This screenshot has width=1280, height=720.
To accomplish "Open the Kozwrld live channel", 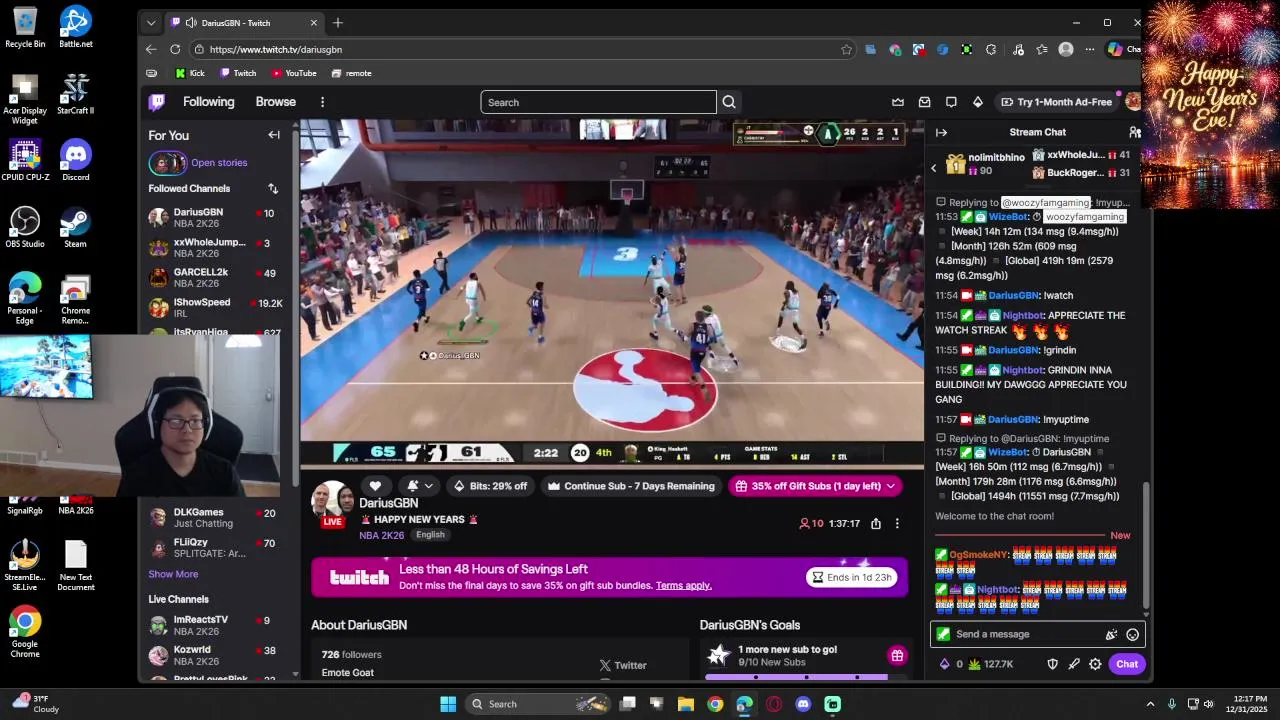I will [x=214, y=655].
